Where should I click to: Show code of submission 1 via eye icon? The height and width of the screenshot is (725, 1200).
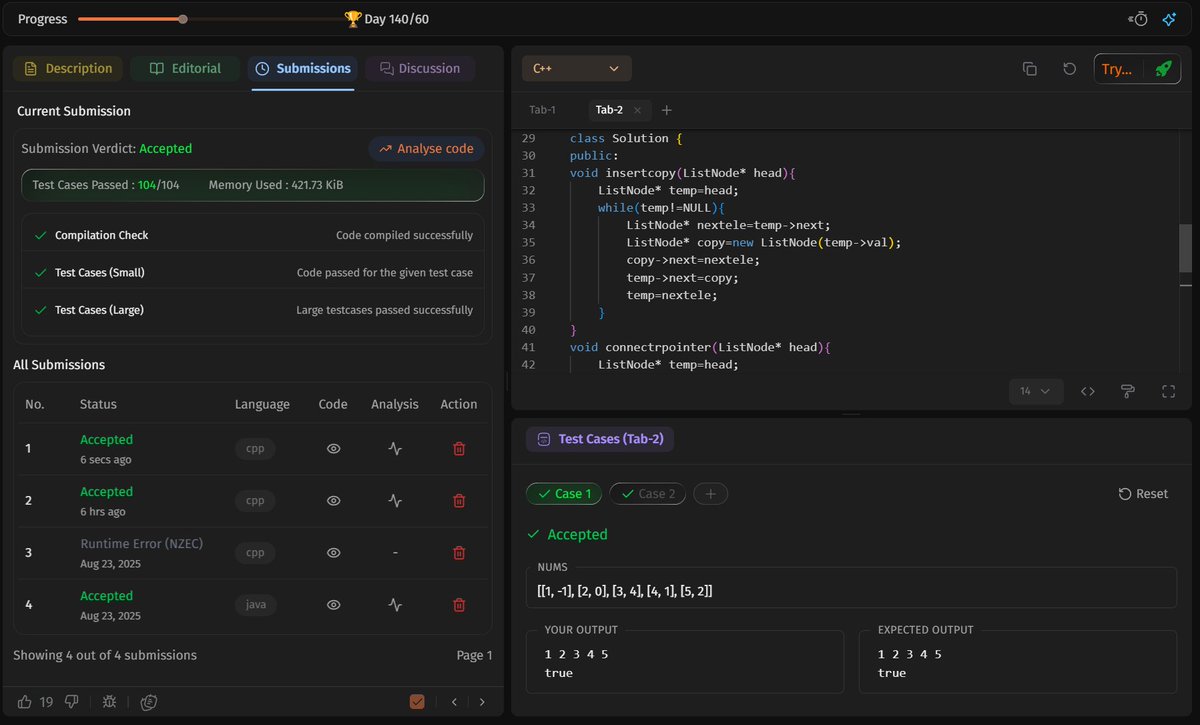tap(334, 449)
